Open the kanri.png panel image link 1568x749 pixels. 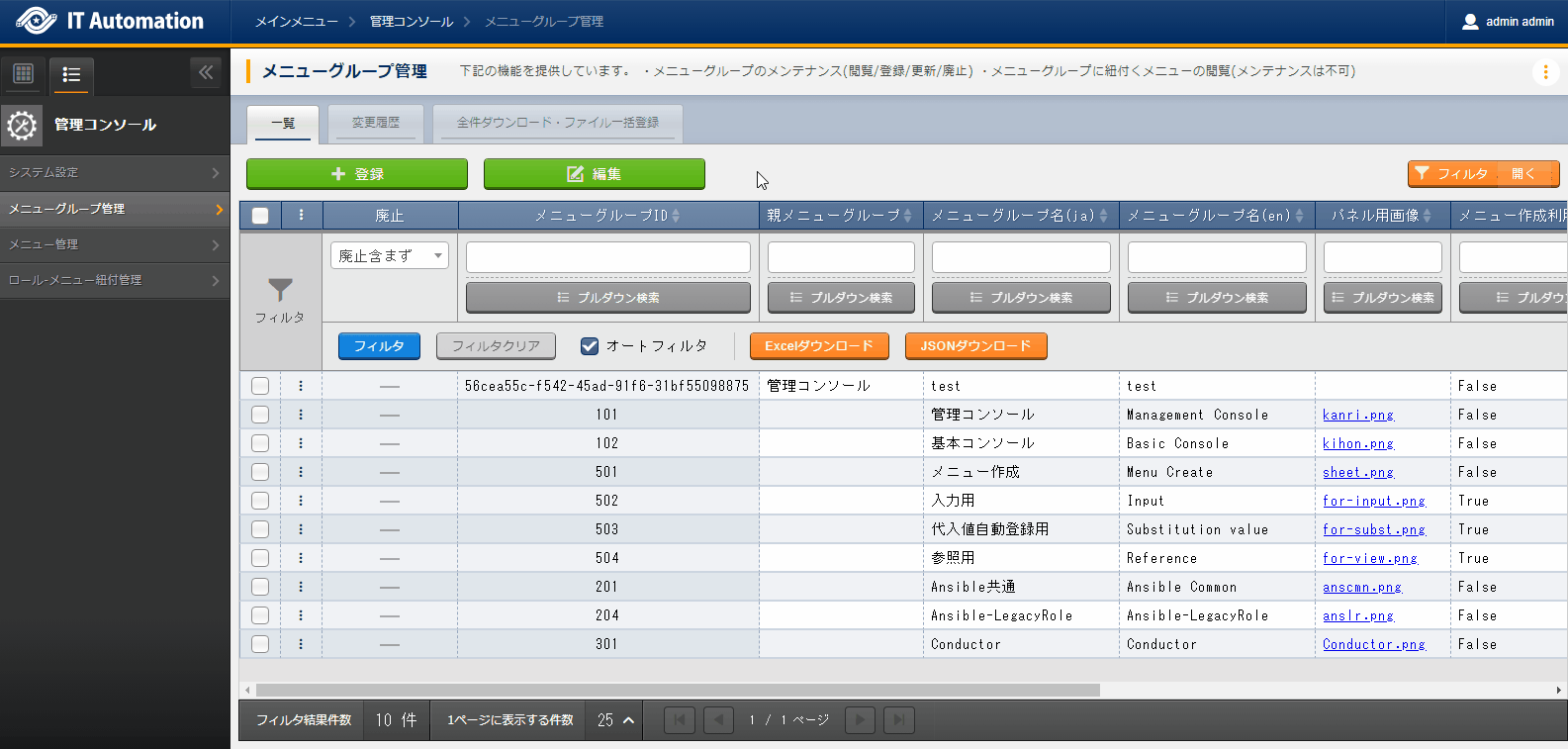[x=1357, y=415]
